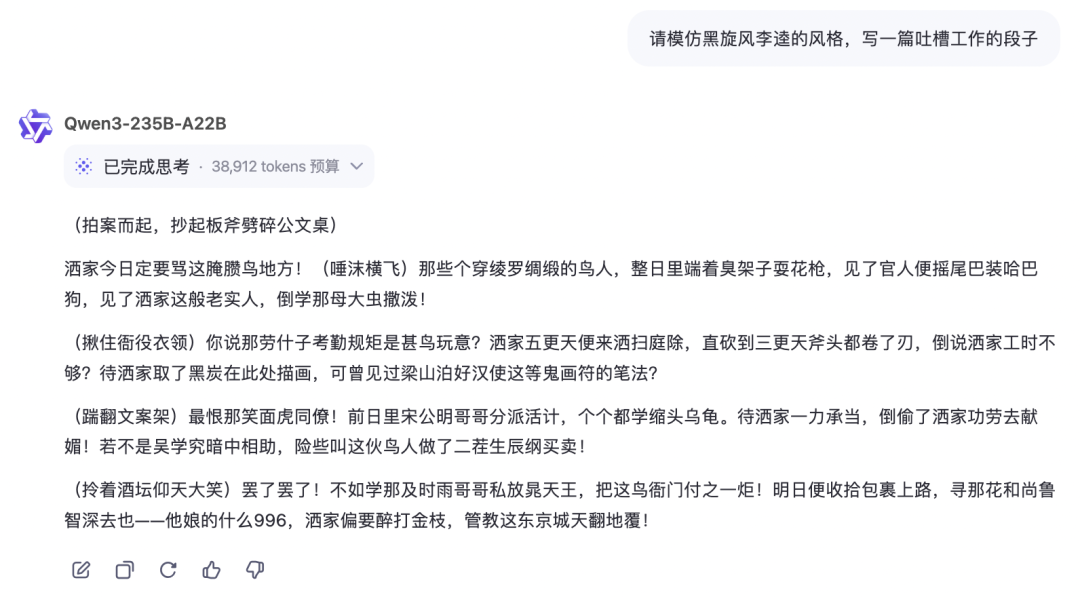Open the 已完成思考 thinking panel
Viewport: 1080px width, 597px height.
tap(219, 166)
